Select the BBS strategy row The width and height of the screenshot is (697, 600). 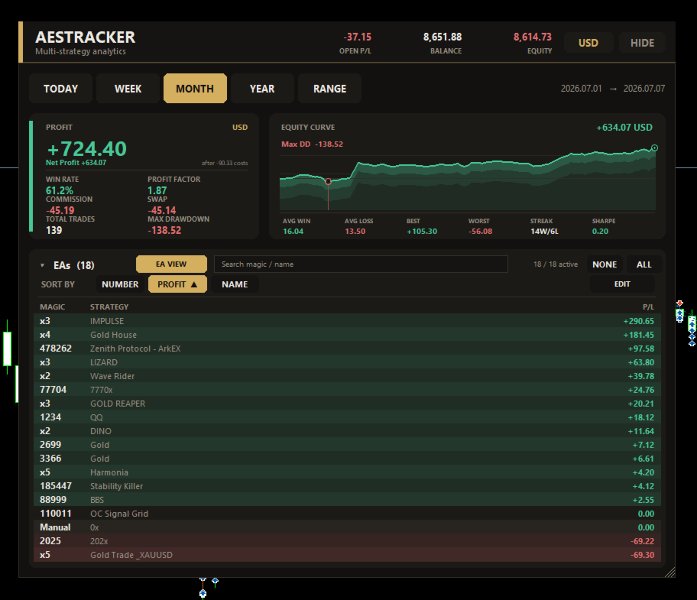coord(347,500)
